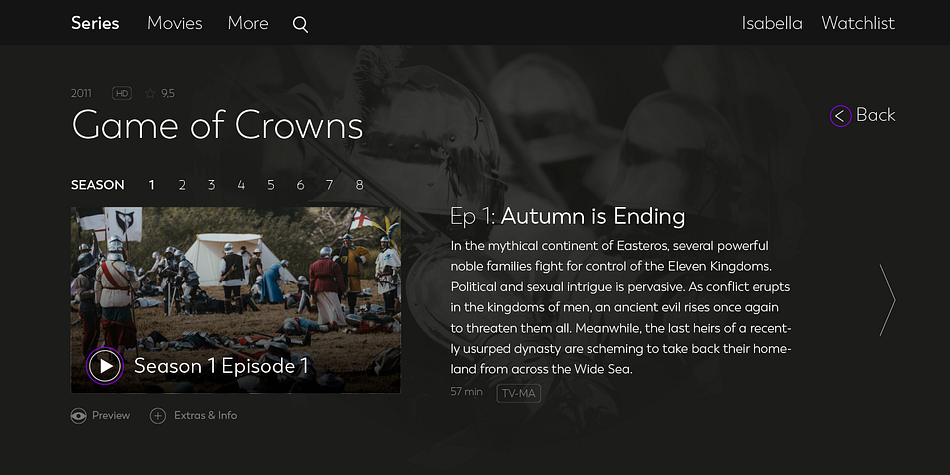The width and height of the screenshot is (950, 475).
Task: Click the HD quality badge
Action: coord(122,93)
